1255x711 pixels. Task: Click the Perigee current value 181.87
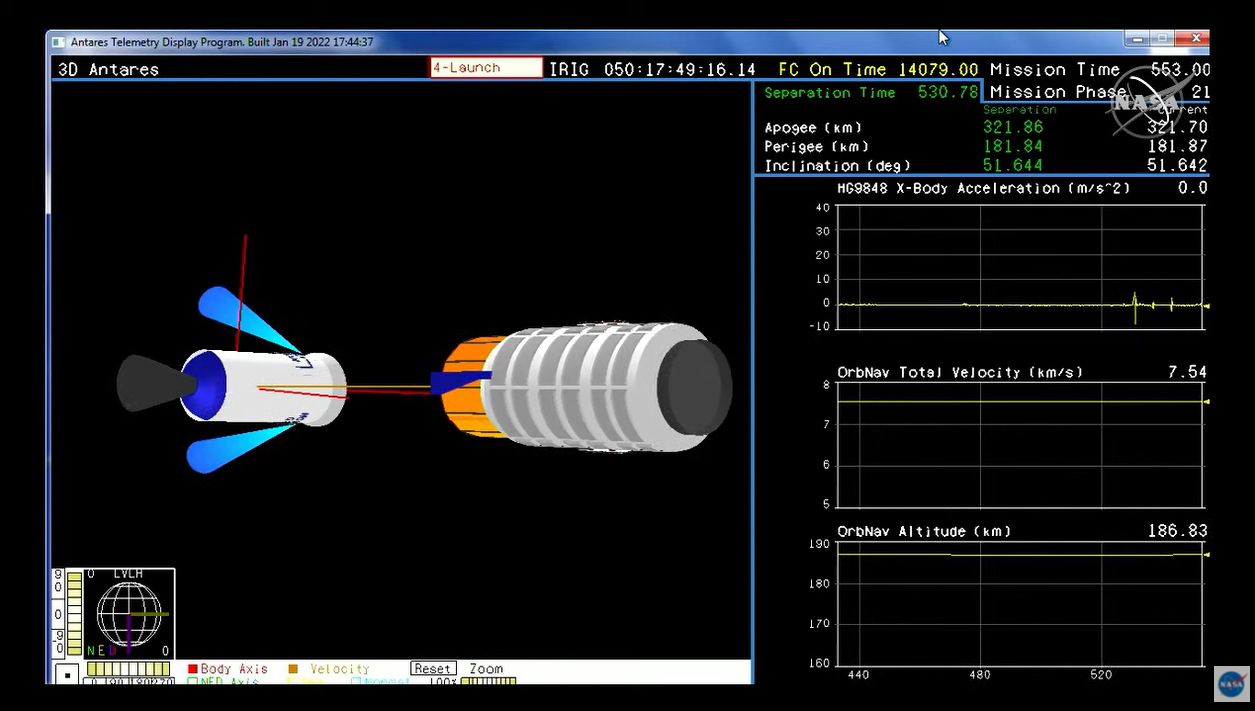coord(1177,146)
